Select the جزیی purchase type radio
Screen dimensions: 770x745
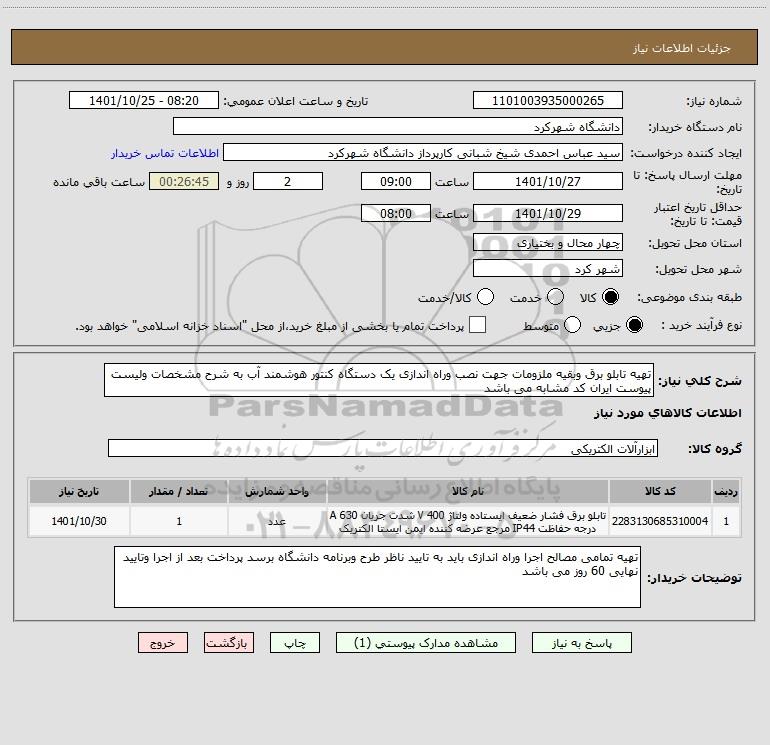pos(634,325)
